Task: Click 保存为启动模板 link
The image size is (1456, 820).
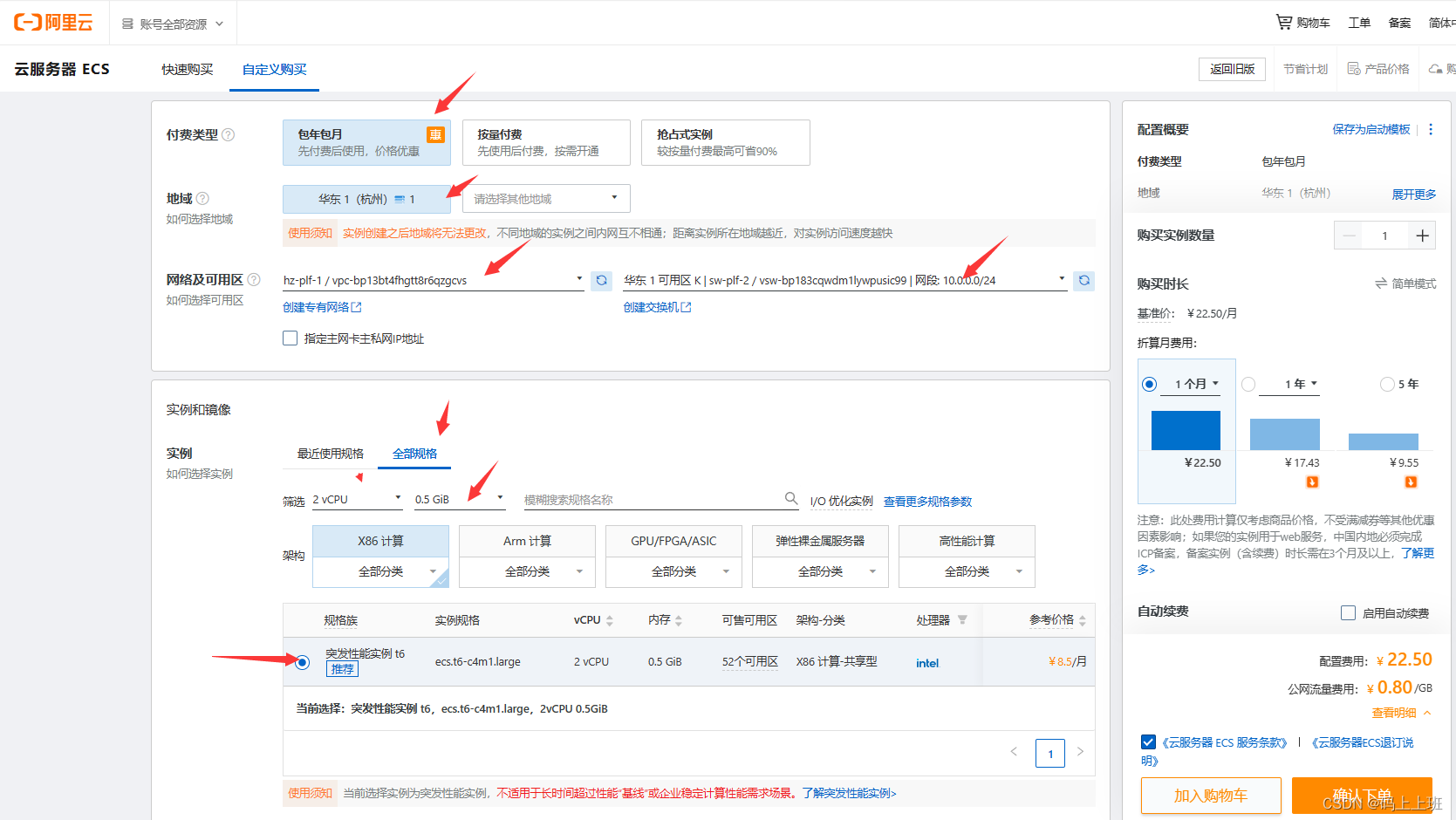Action: 1371,129
